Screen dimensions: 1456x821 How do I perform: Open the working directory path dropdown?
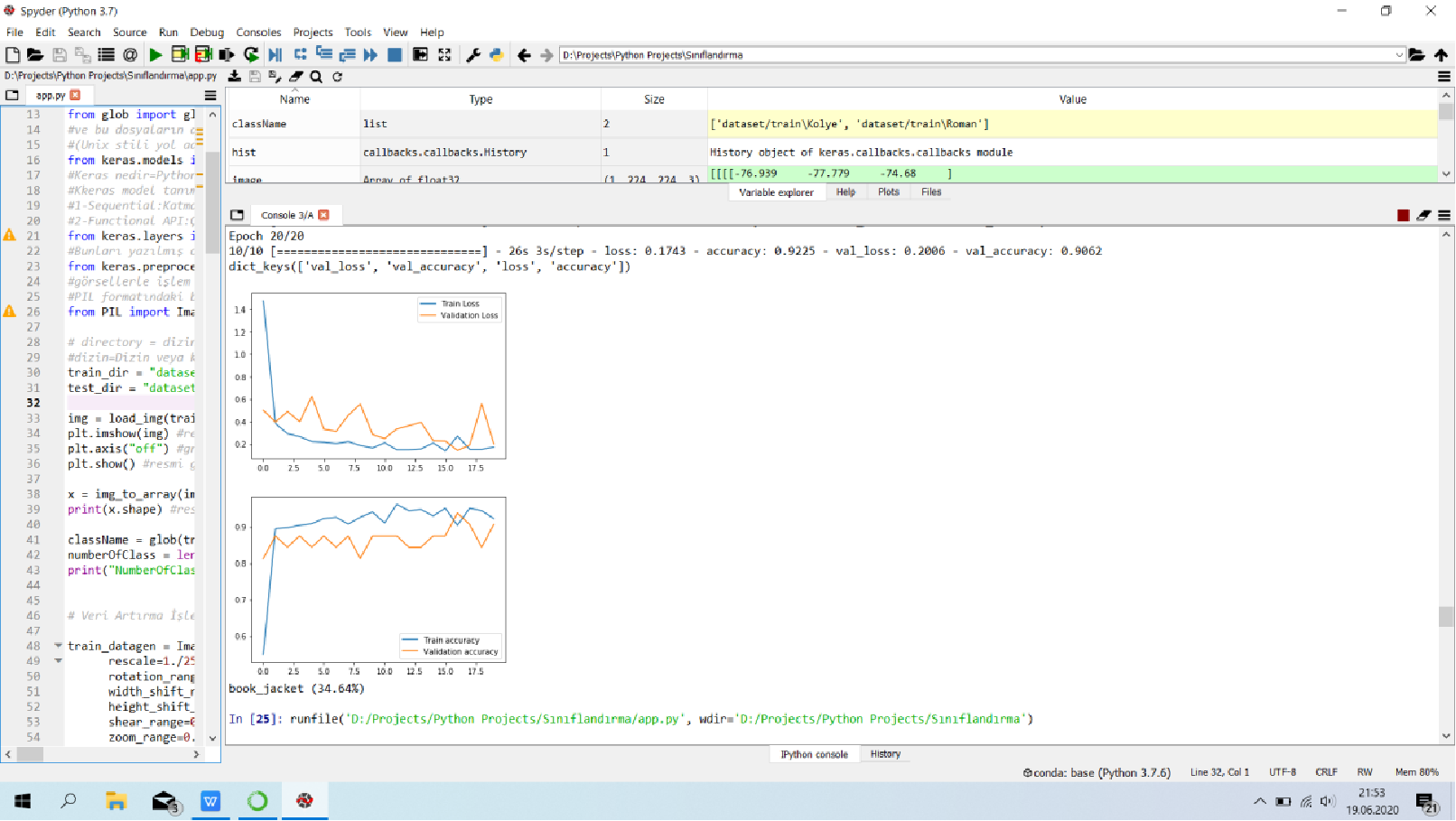coord(1399,55)
